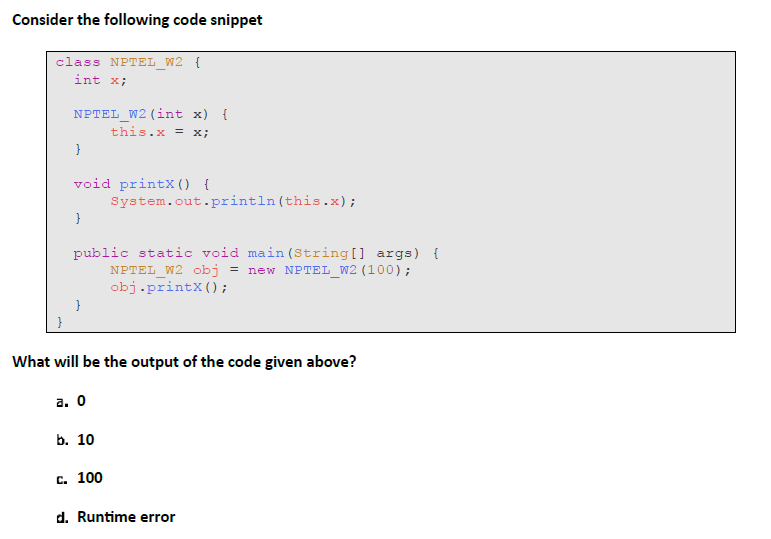771x539 pixels.
Task: Click the number 100 in the constructor call
Action: 380,270
